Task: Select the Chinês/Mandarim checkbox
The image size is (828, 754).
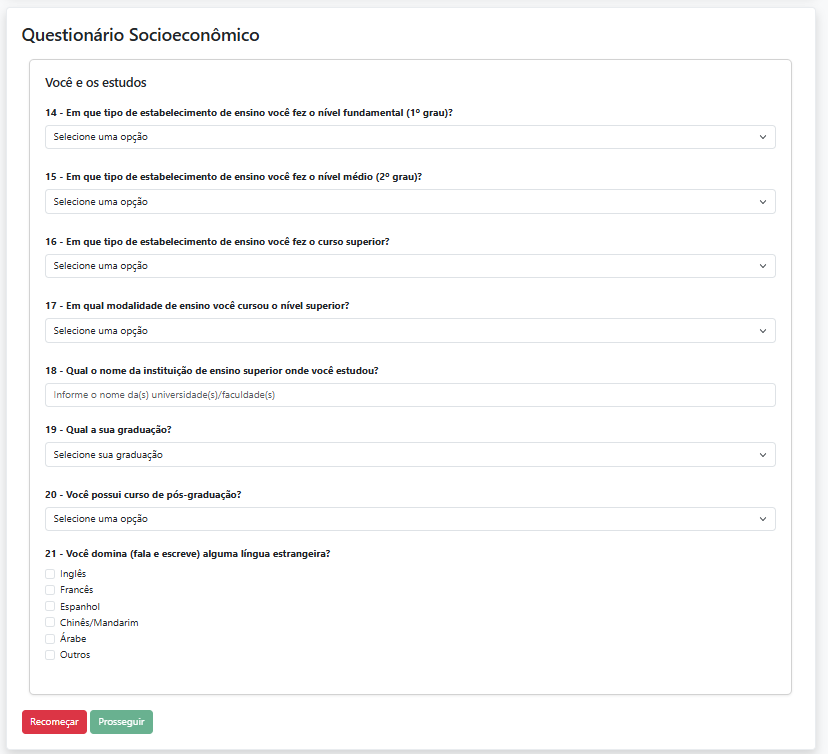Action: (50, 623)
